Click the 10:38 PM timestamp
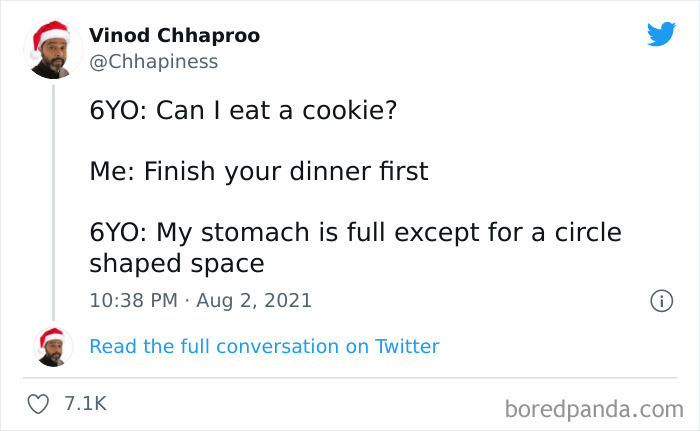The height and width of the screenshot is (431, 700). pyautogui.click(x=131, y=300)
